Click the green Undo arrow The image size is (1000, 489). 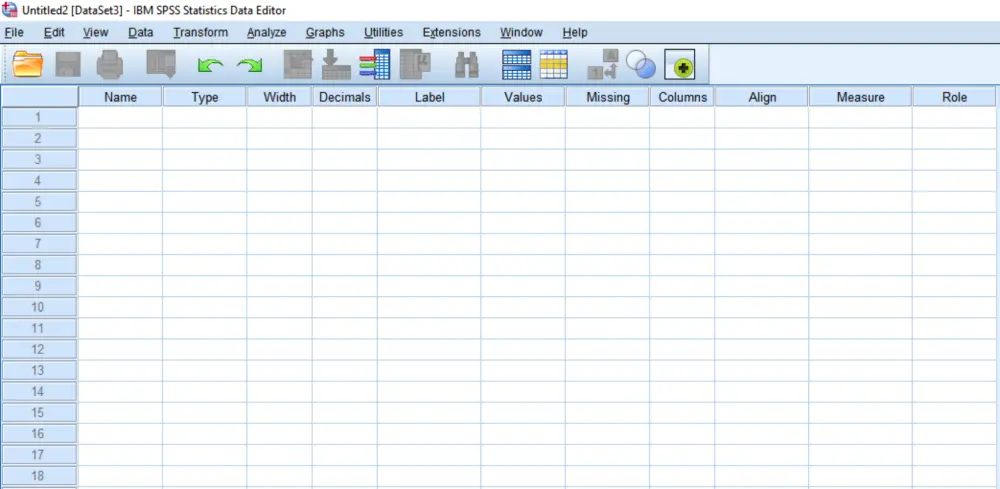click(x=210, y=64)
